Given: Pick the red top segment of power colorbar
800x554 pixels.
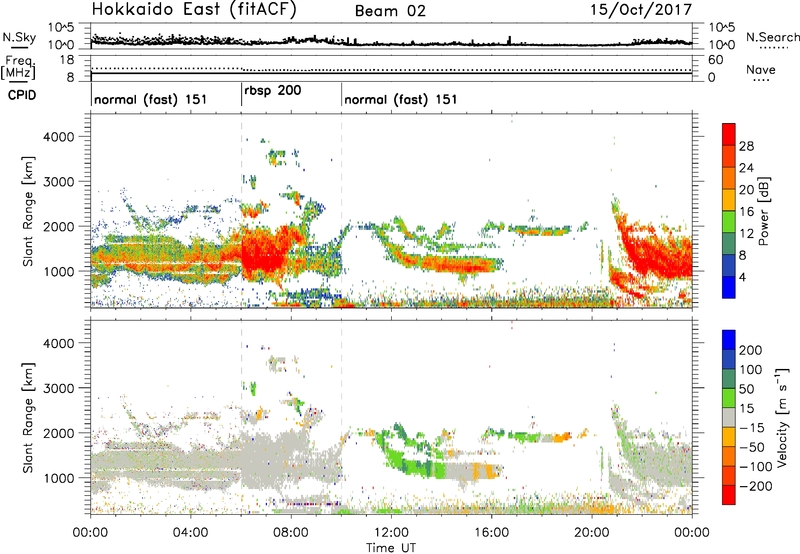Looking at the screenshot, I should [x=729, y=134].
